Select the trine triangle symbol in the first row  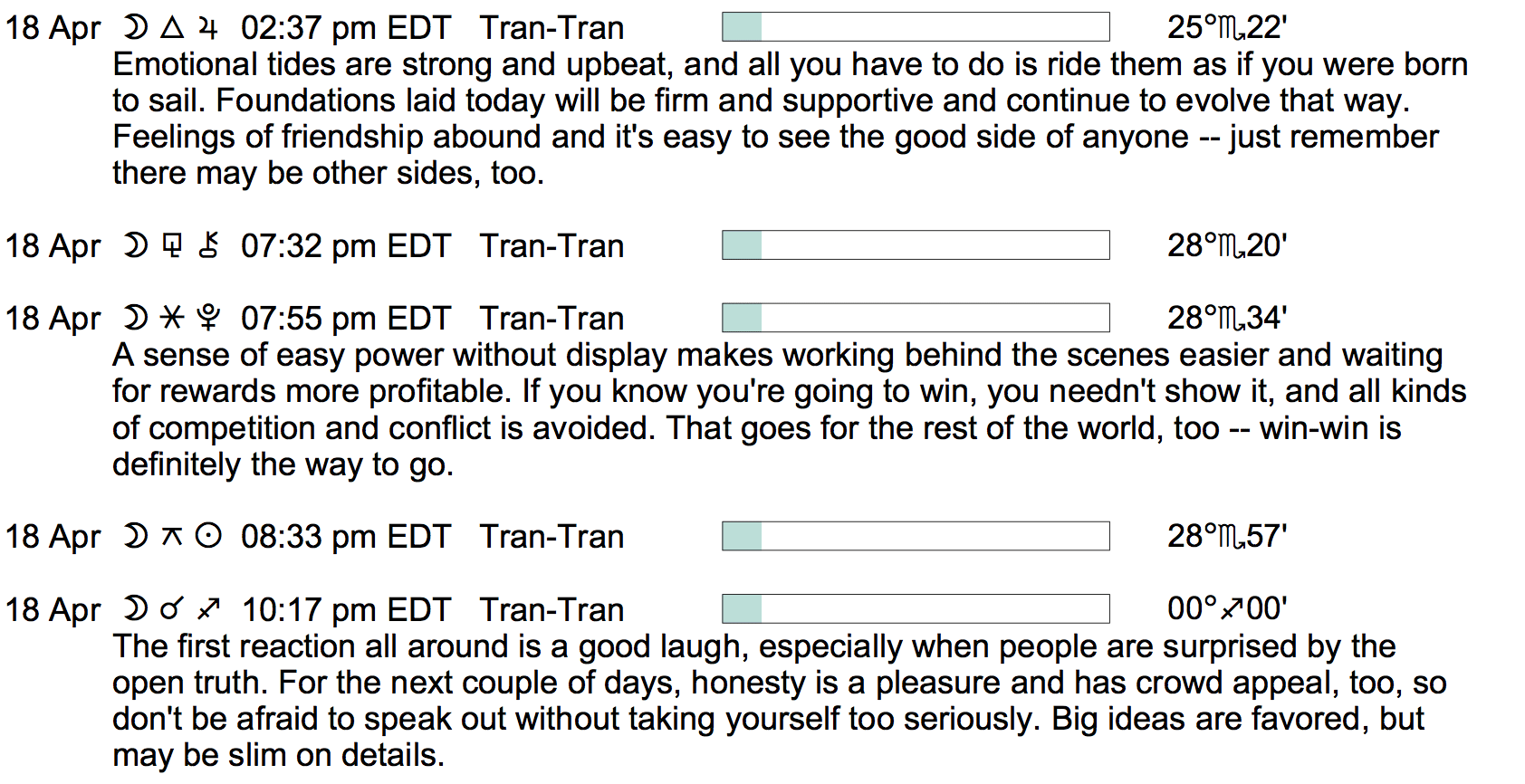click(171, 29)
